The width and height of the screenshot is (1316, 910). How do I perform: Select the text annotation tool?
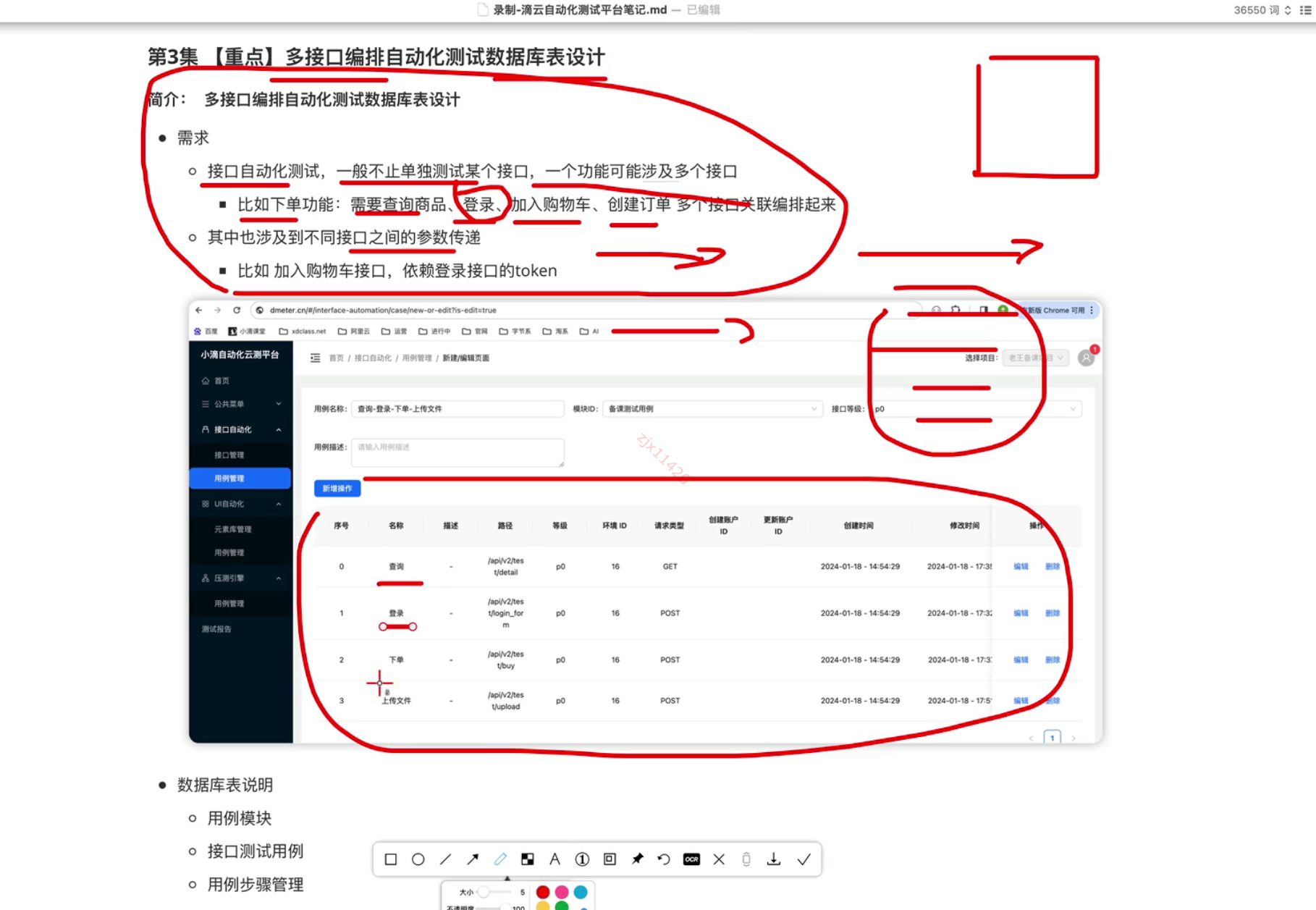554,859
